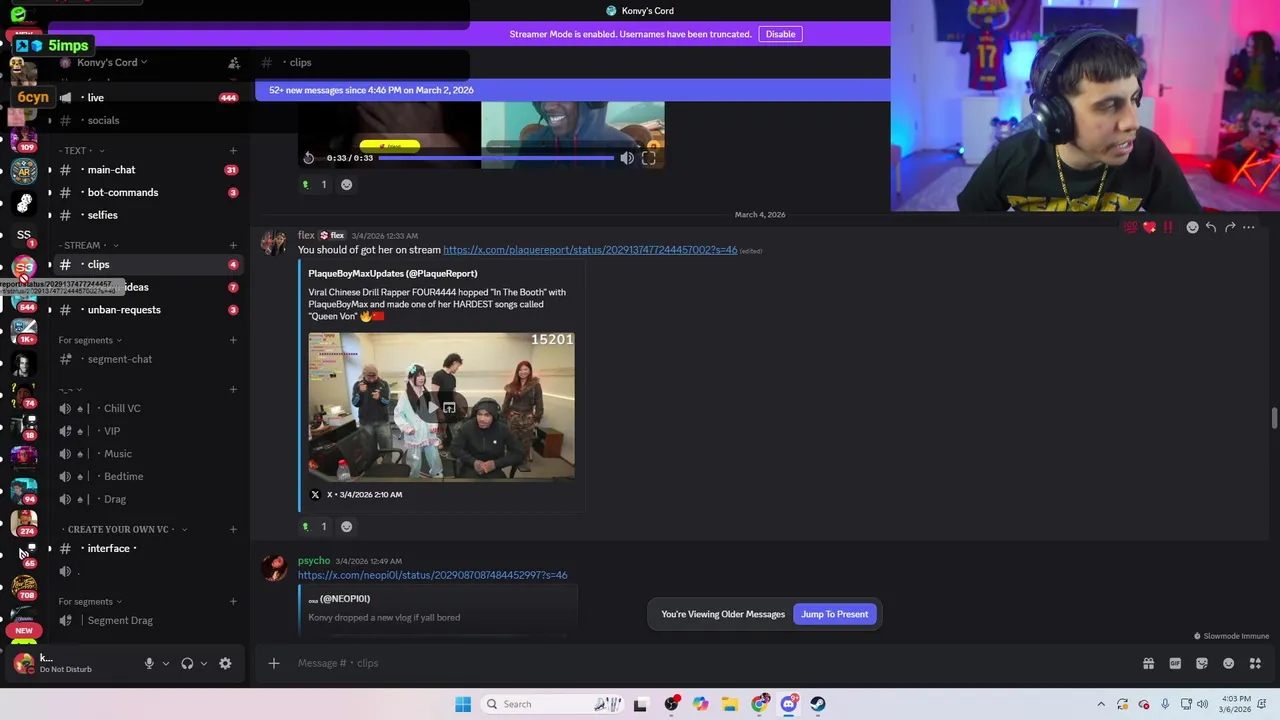Click Jump To Present button
The width and height of the screenshot is (1280, 720).
[834, 614]
